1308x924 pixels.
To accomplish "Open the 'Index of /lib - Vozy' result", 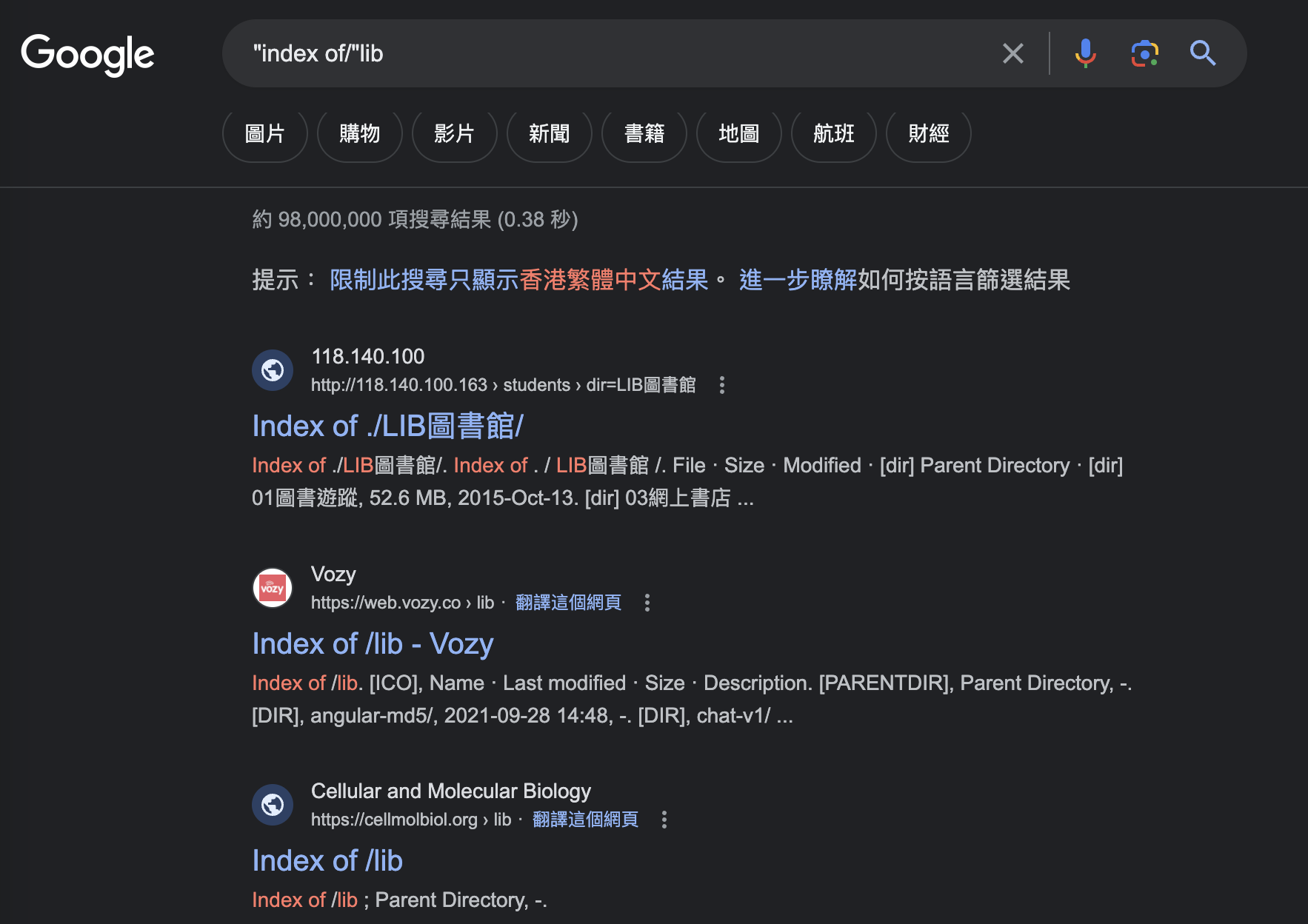I will coord(373,643).
